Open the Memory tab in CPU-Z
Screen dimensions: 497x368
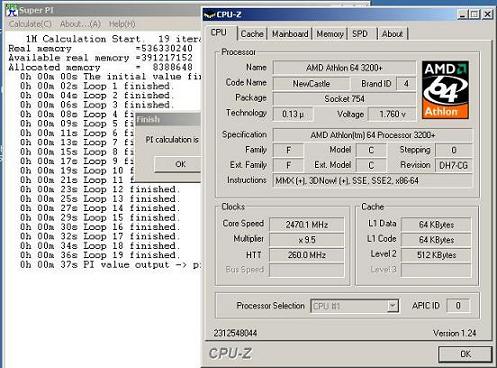coord(330,34)
